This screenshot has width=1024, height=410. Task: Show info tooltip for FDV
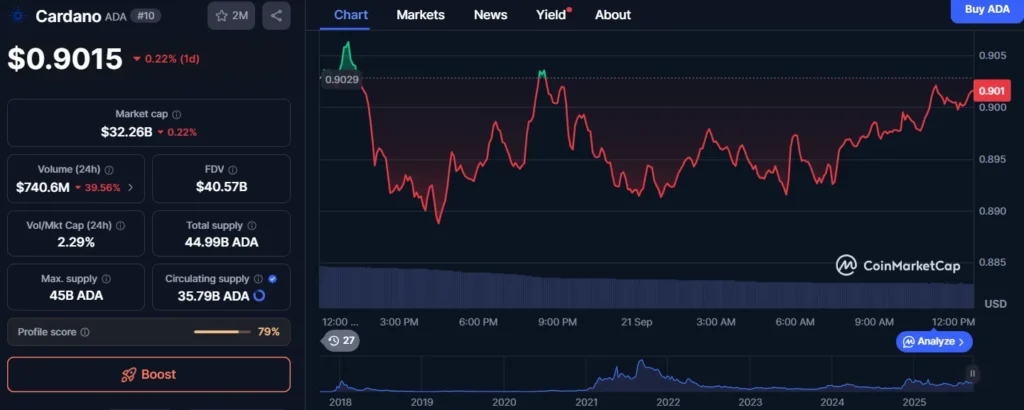[x=233, y=170]
